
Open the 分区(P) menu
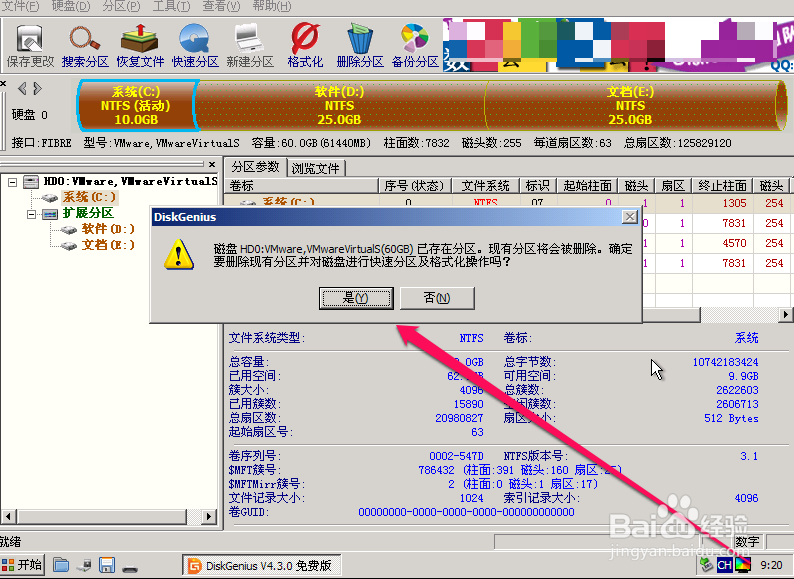tap(121, 6)
